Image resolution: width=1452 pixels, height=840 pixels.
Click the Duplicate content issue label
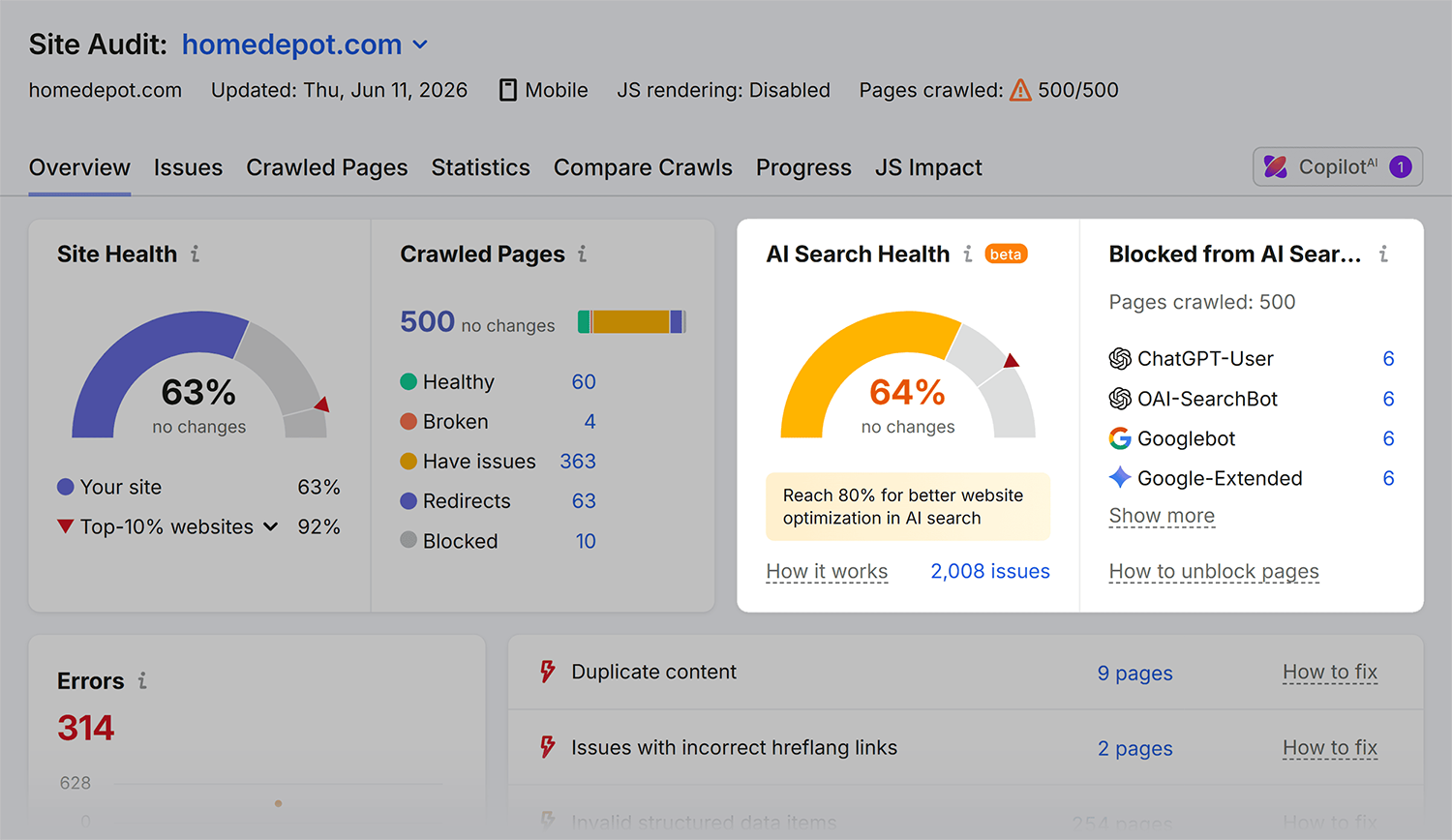(653, 672)
